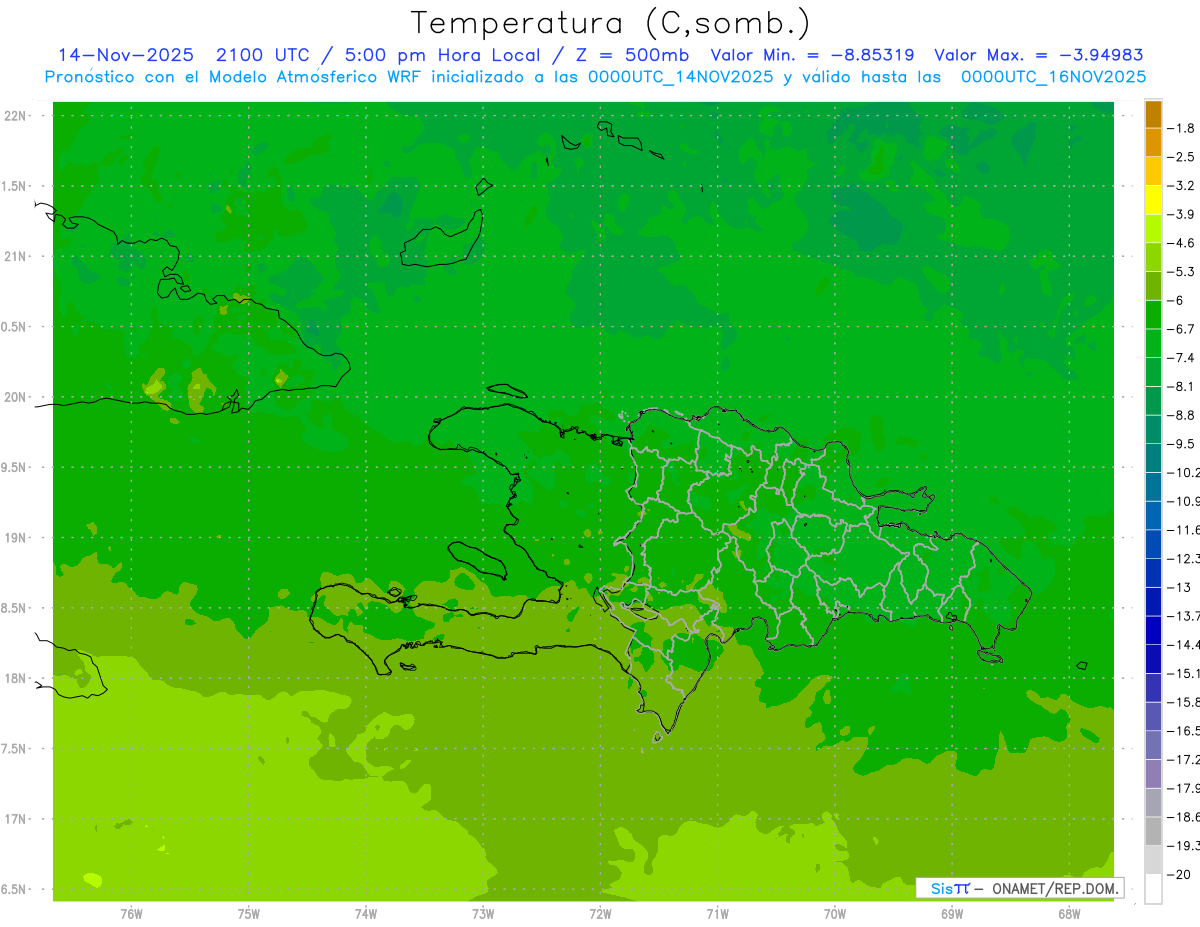This screenshot has width=1200, height=927.
Task: Select the "14-Nov-2025" date text
Action: coord(126,55)
